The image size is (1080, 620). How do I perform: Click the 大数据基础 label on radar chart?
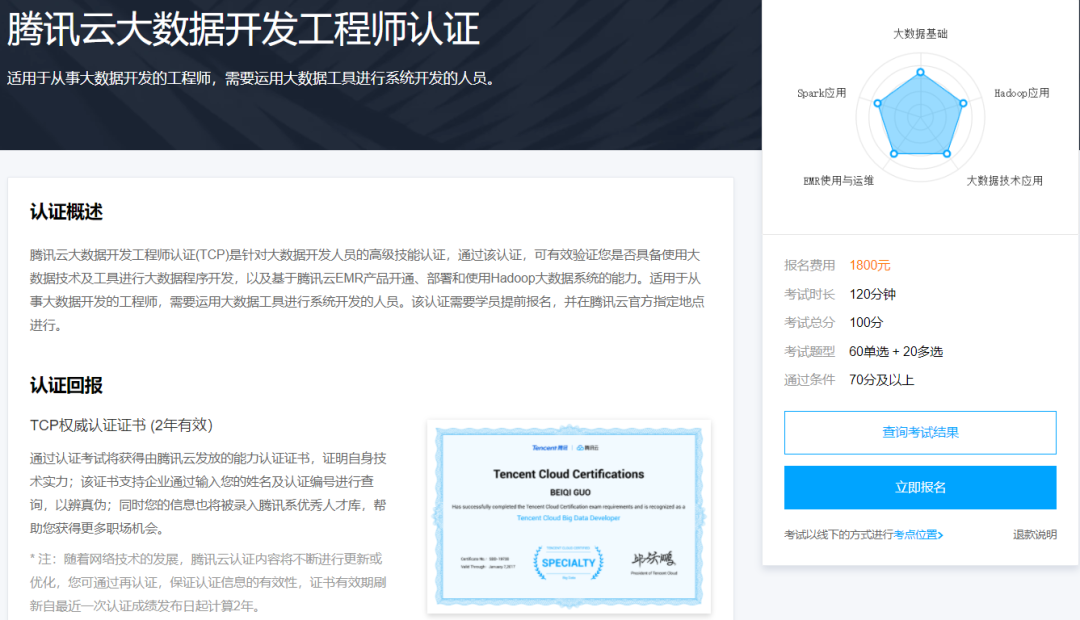(x=920, y=34)
